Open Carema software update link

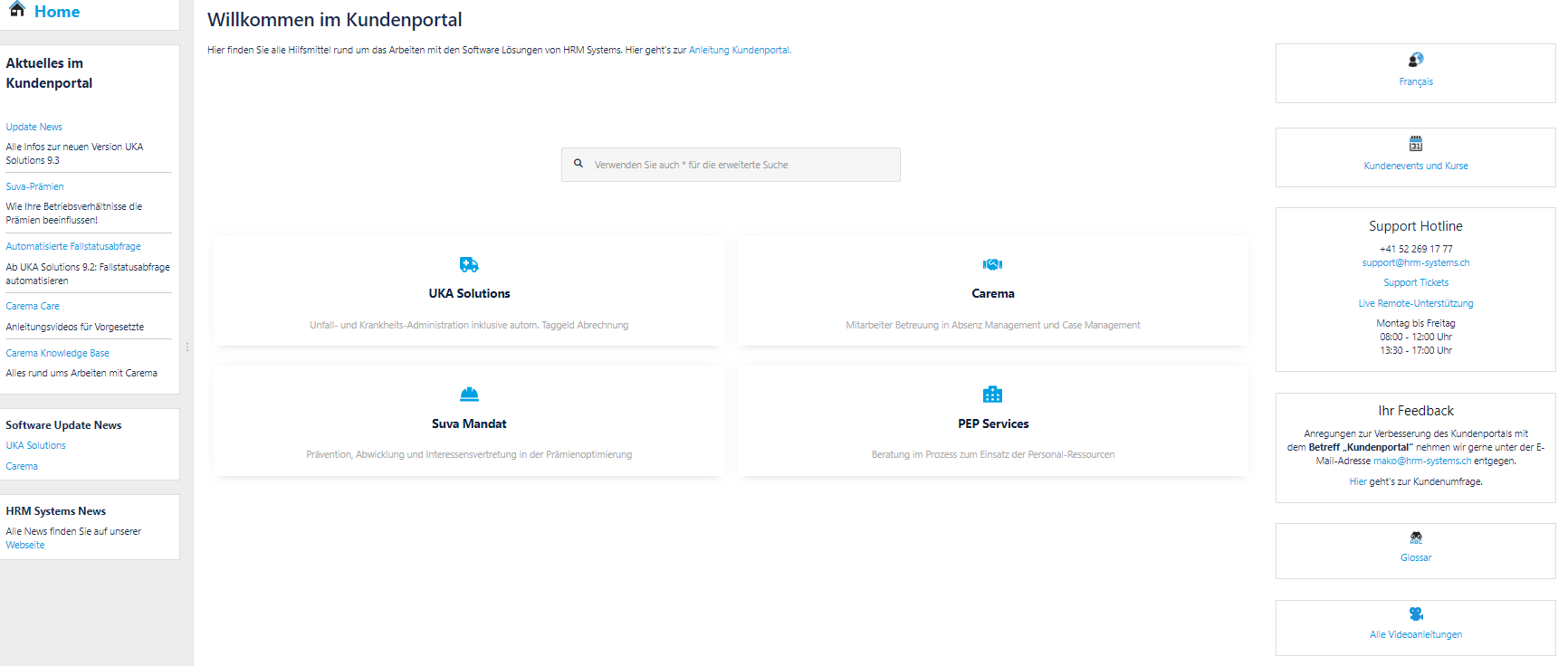(22, 466)
